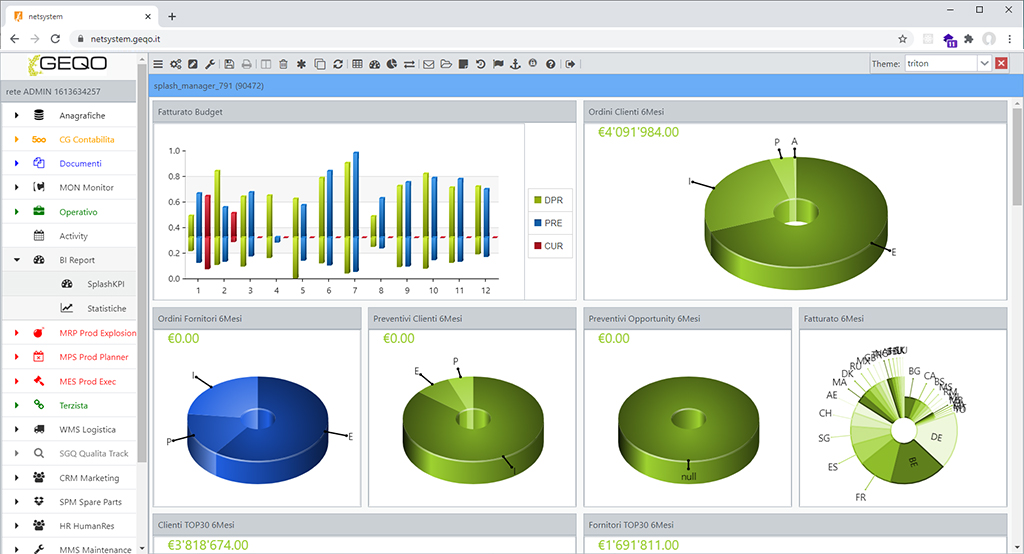Toggle the CUR series in chart legend
1024x554 pixels.
(550, 245)
